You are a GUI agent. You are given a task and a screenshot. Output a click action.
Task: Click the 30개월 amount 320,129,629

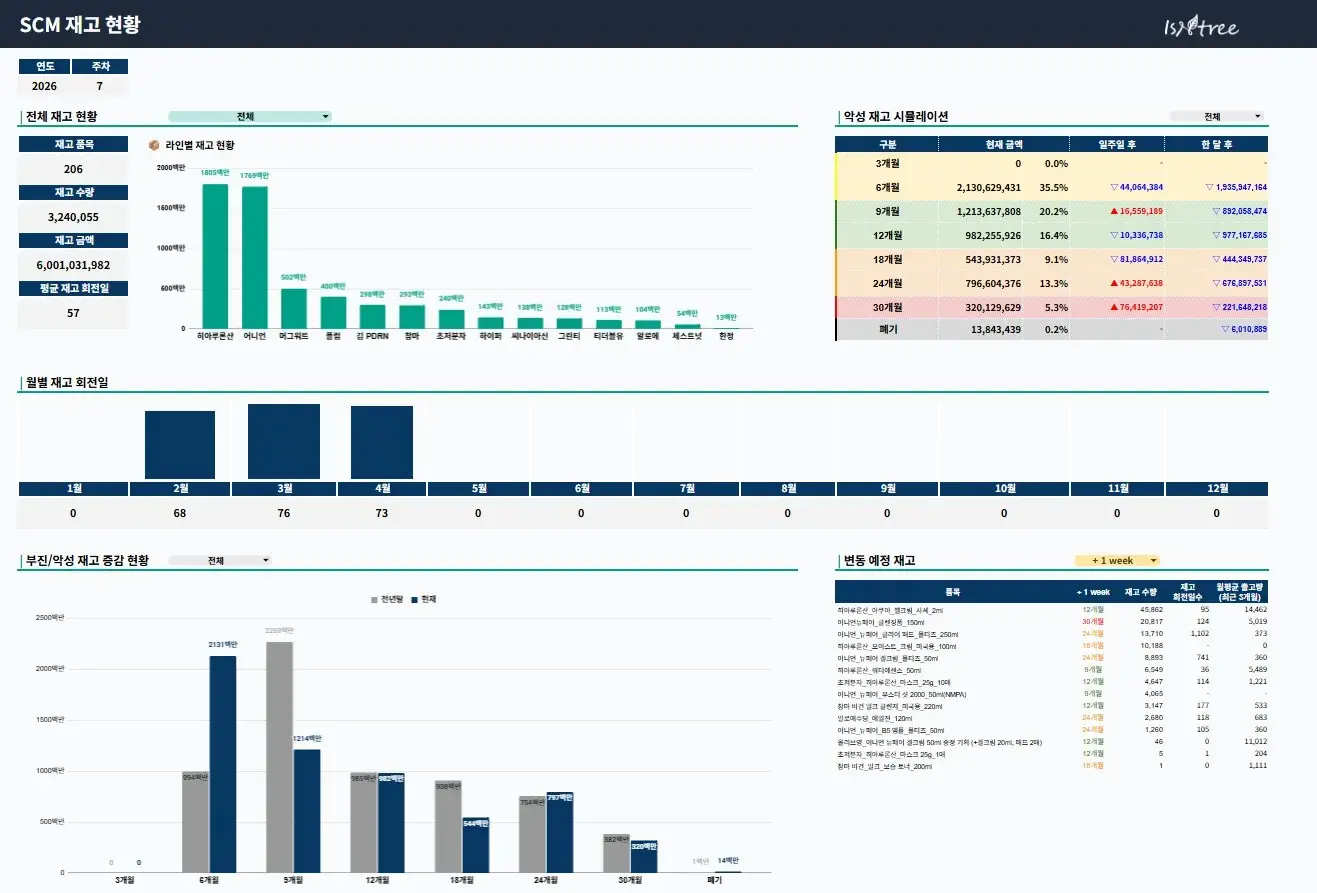pyautogui.click(x=991, y=308)
